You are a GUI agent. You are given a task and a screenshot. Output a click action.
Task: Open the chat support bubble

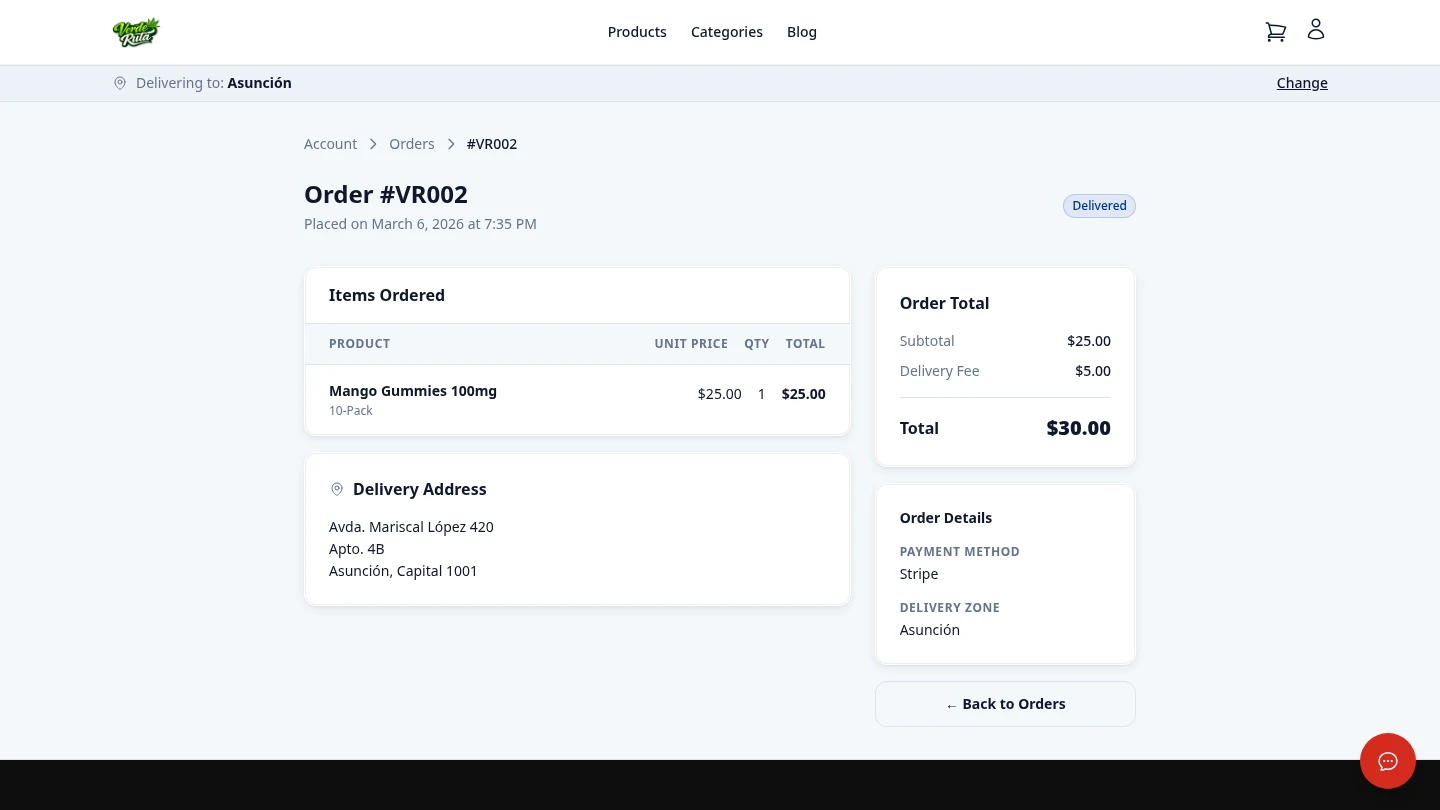[x=1388, y=761]
